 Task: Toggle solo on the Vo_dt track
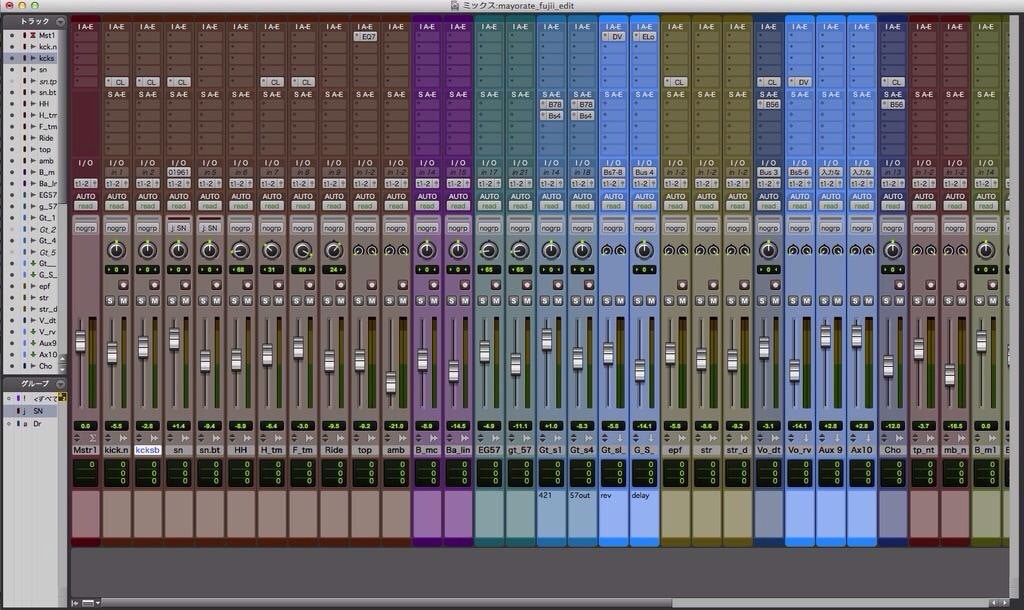point(762,300)
